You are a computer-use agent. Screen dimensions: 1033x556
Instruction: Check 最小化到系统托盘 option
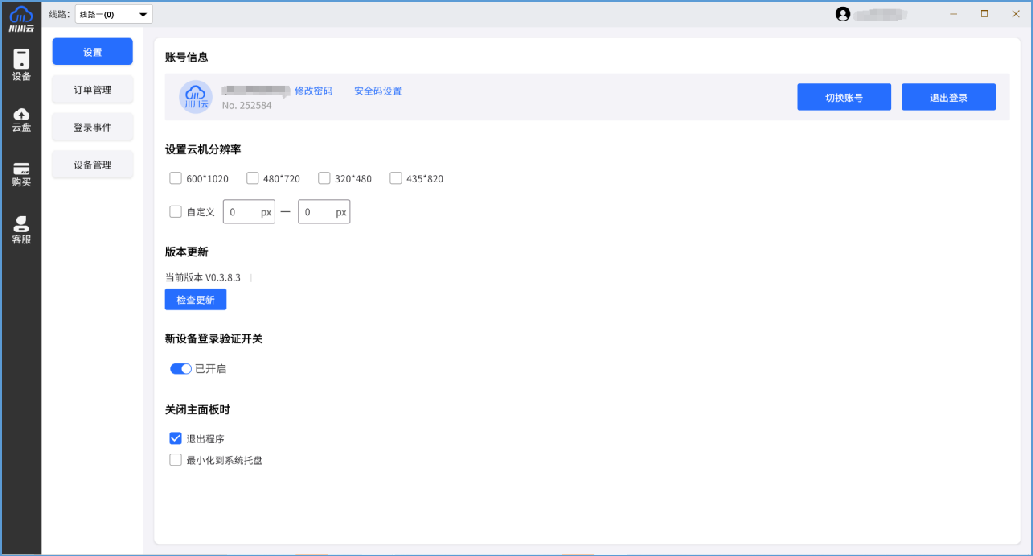pyautogui.click(x=175, y=461)
